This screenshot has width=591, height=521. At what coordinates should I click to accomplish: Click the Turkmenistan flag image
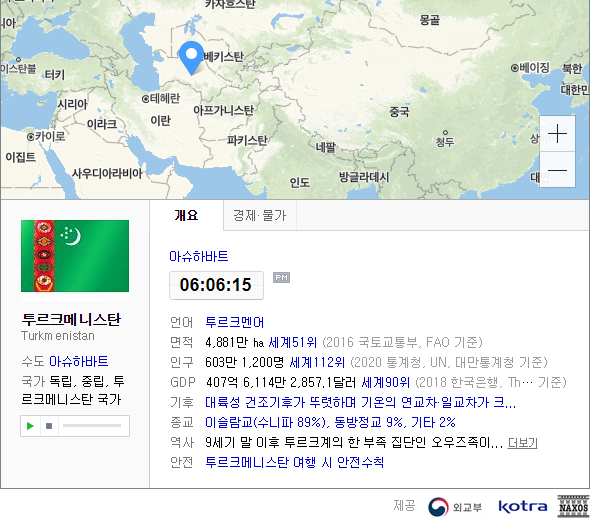click(75, 256)
